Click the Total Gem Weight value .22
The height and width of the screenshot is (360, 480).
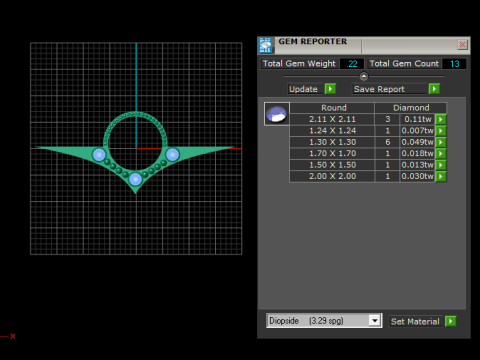[x=352, y=64]
